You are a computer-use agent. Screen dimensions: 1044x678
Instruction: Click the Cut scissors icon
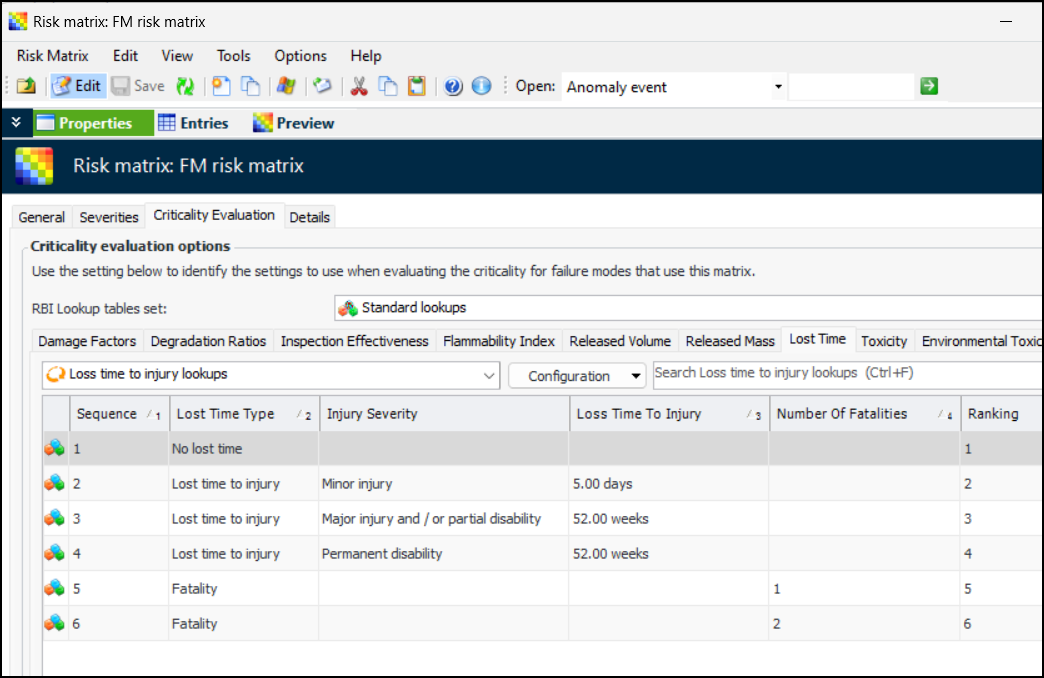pyautogui.click(x=359, y=86)
